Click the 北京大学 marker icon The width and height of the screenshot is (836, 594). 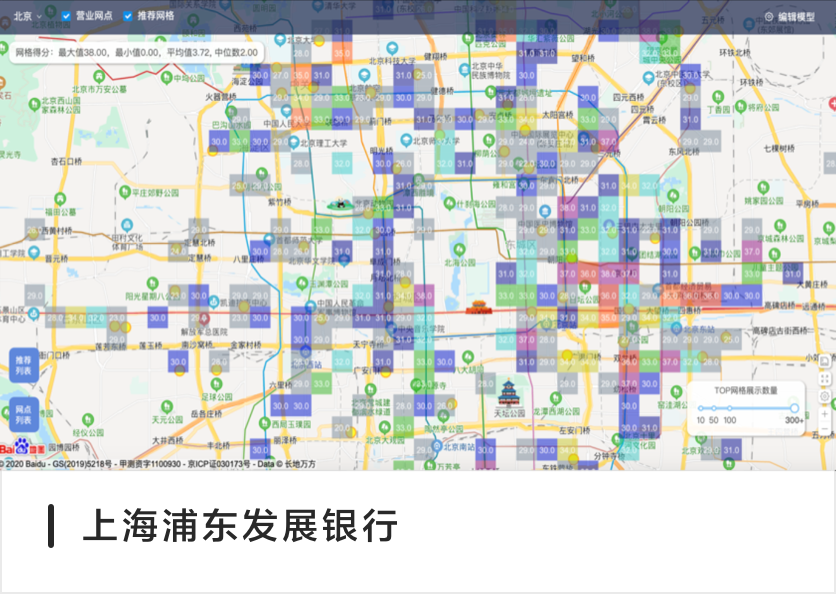pos(280,39)
